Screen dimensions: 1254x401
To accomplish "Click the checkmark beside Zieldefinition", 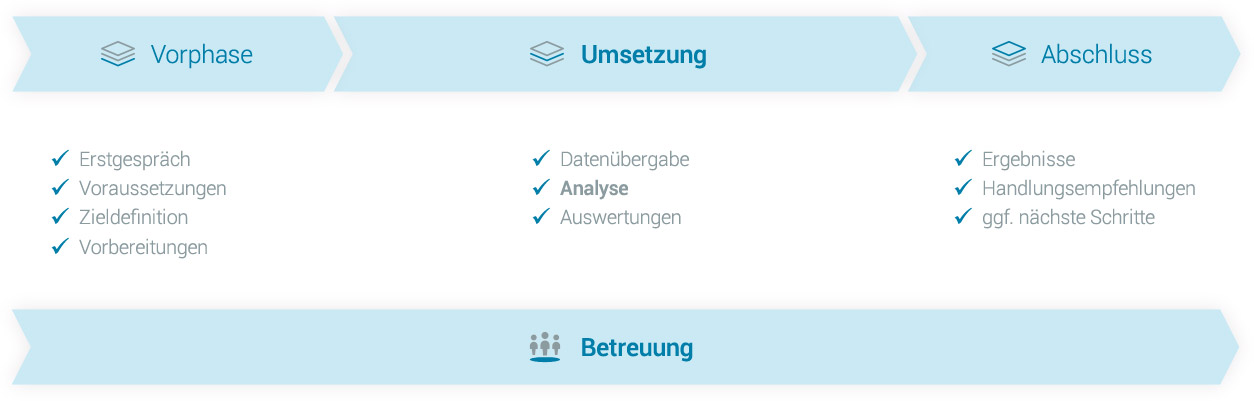I will tap(60, 217).
